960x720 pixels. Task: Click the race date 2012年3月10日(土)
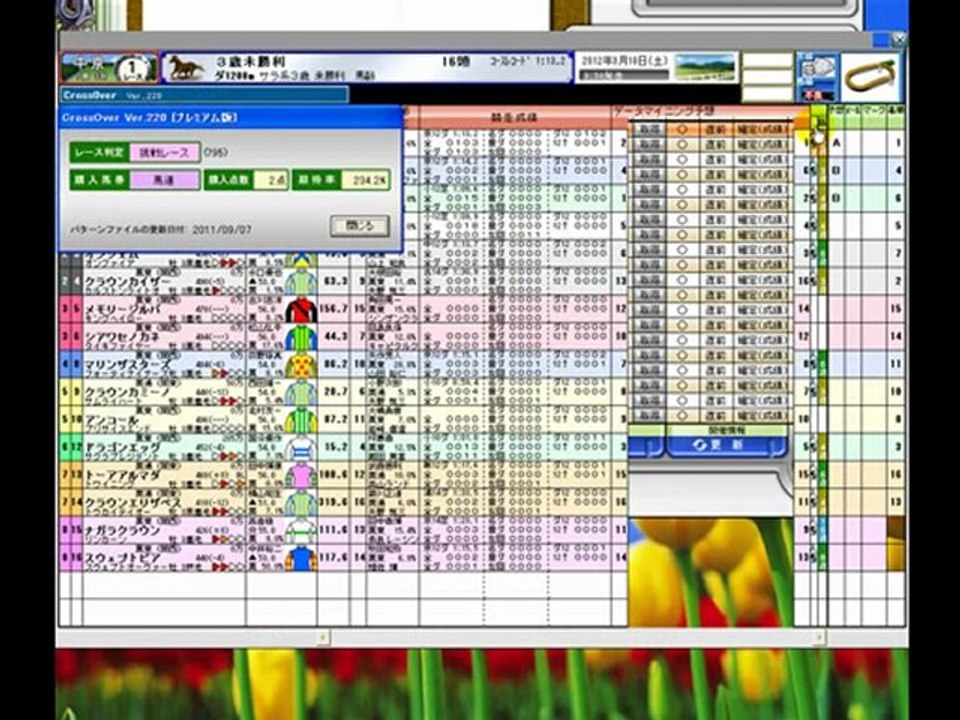pos(623,61)
